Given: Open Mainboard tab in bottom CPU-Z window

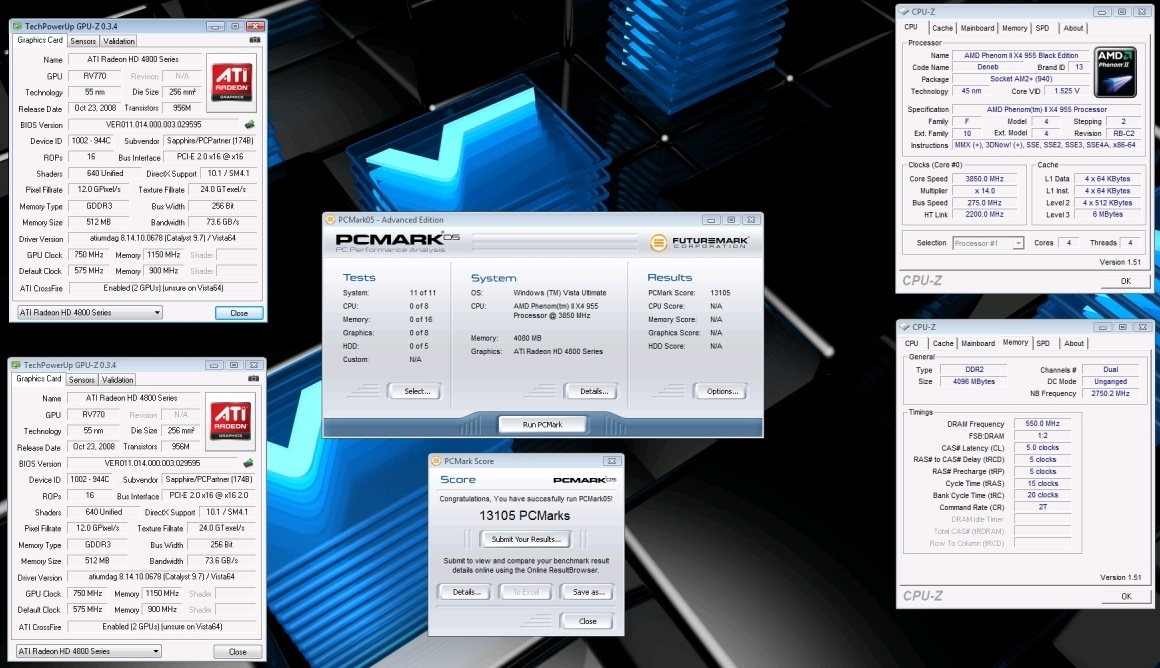Looking at the screenshot, I should pos(978,343).
